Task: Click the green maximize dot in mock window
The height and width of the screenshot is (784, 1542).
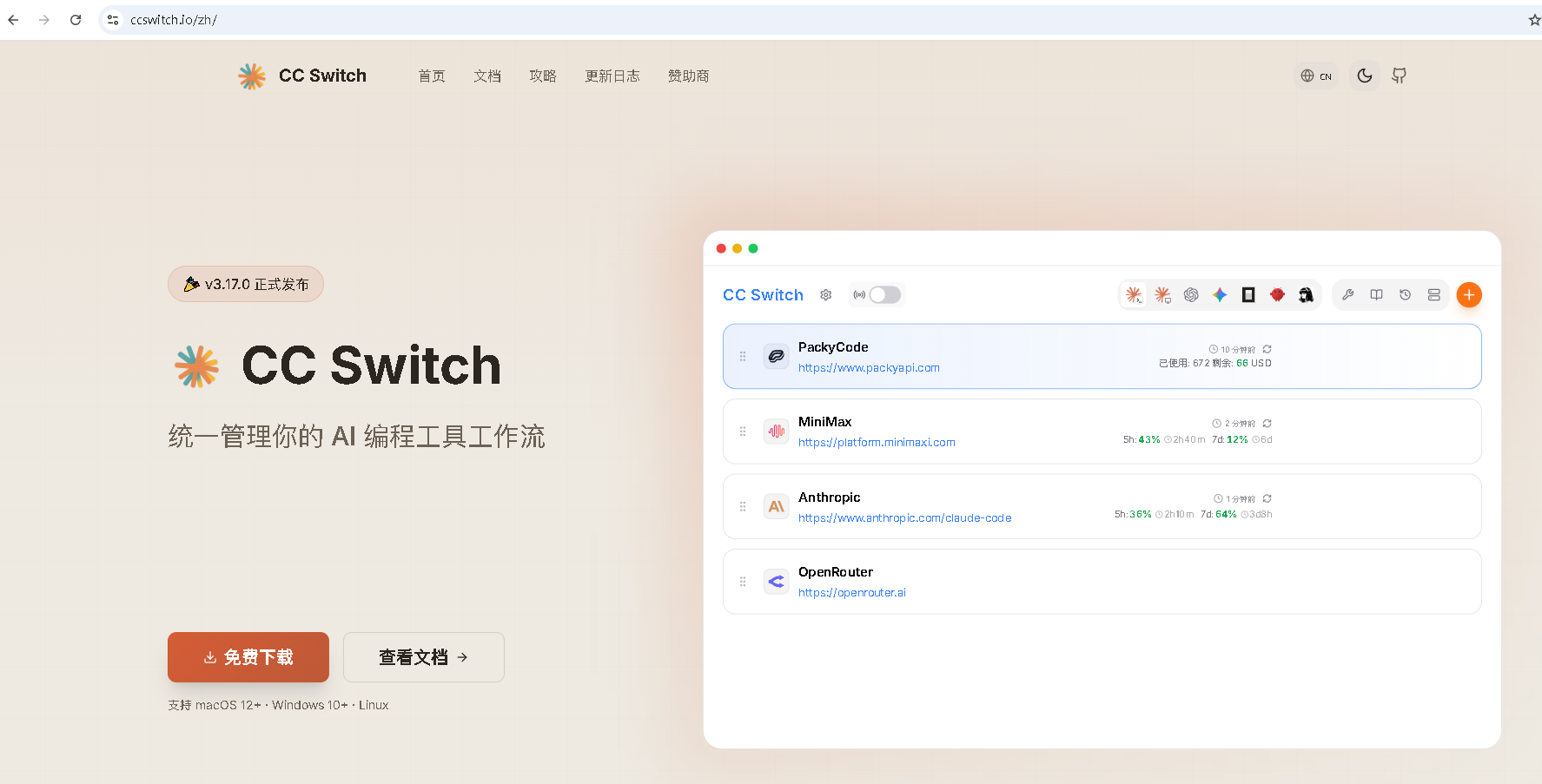Action: pos(753,248)
